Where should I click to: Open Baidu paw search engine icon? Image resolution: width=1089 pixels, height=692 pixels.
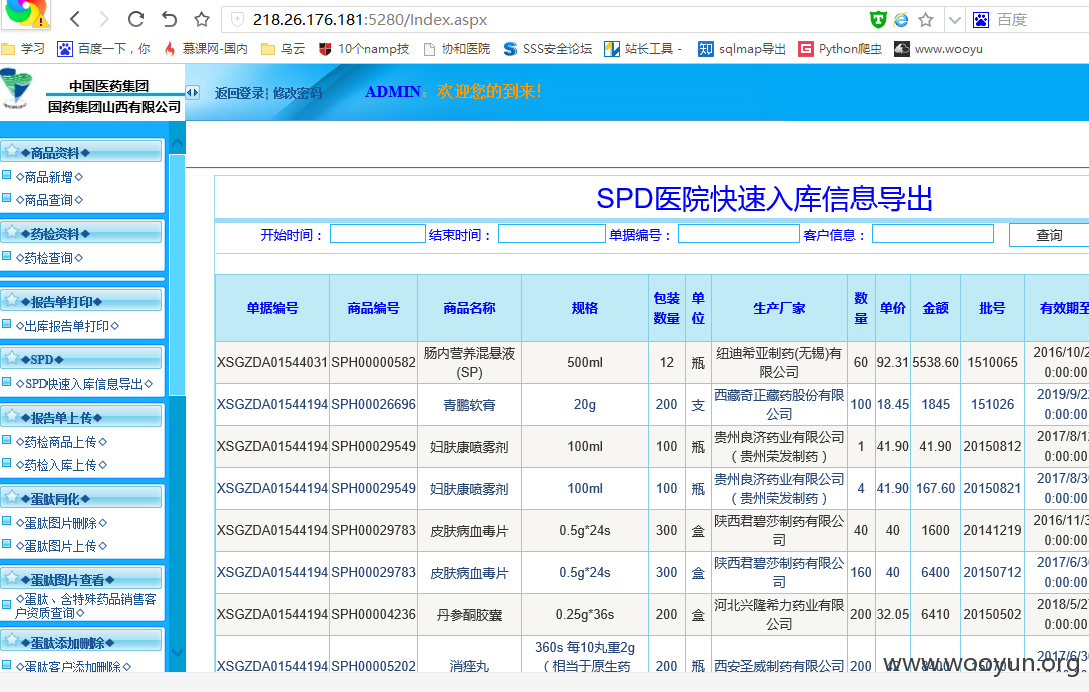[x=981, y=19]
